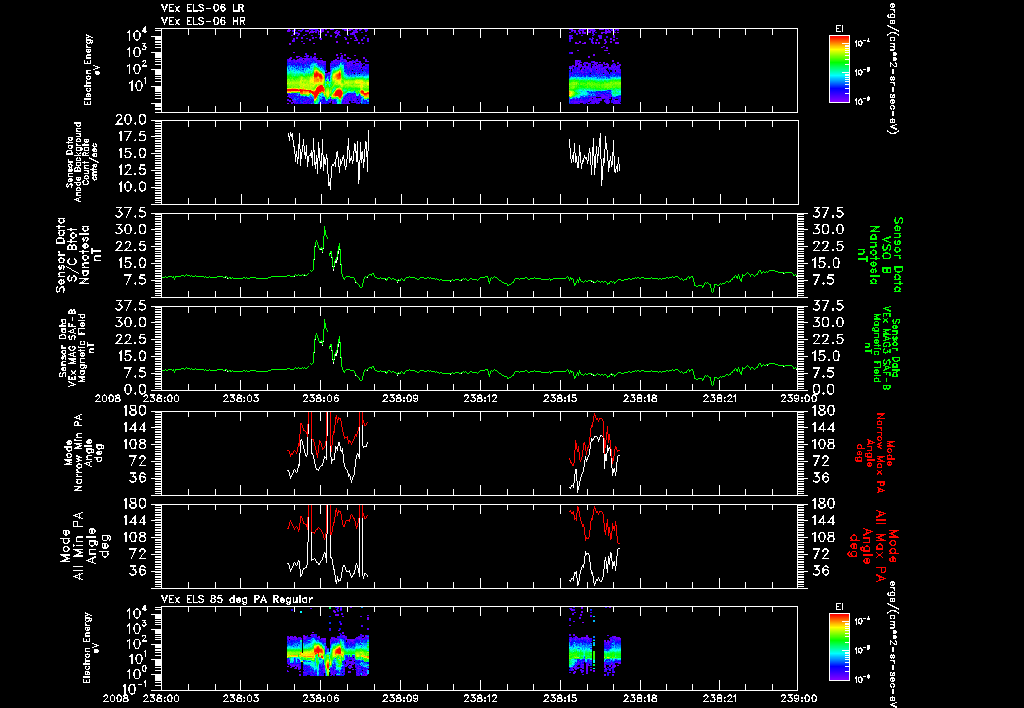The height and width of the screenshot is (708, 1024).
Task: Click the Btot peak in S/C Btot panel
Action: click(325, 229)
